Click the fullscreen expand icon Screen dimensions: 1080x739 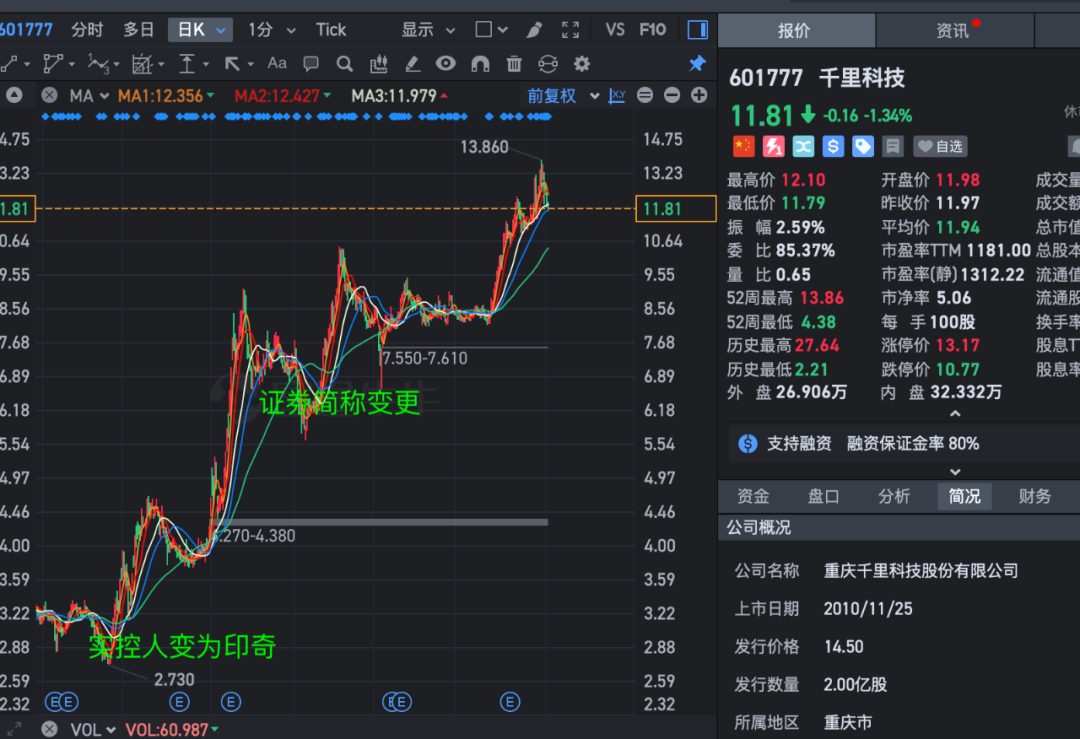[571, 30]
